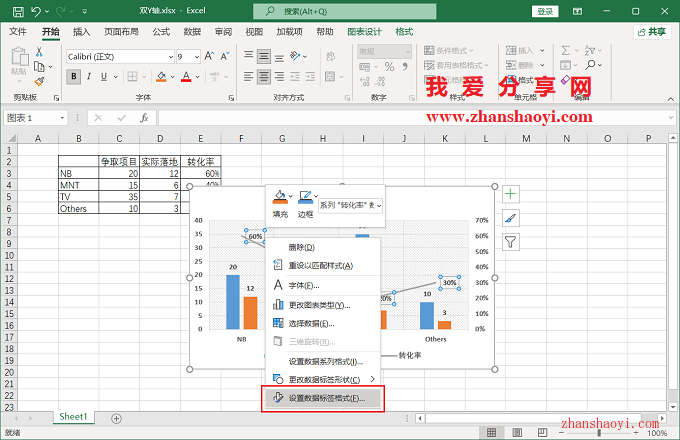Click the Percent style icon

click(389, 67)
